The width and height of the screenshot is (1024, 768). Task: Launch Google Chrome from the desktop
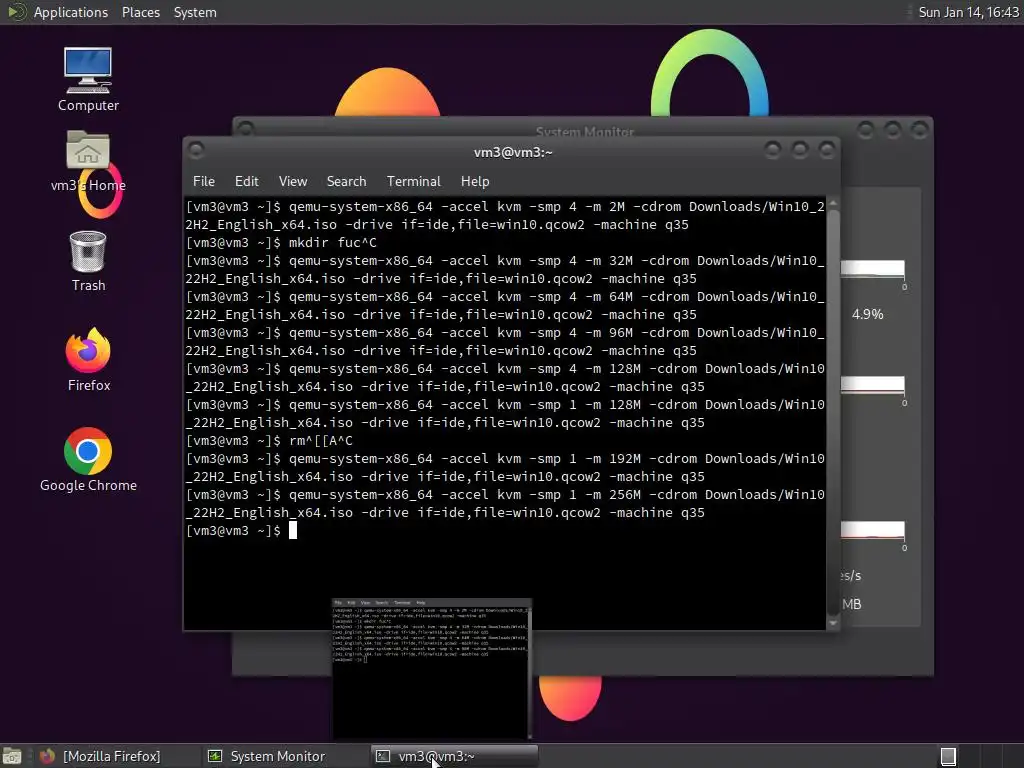(88, 459)
